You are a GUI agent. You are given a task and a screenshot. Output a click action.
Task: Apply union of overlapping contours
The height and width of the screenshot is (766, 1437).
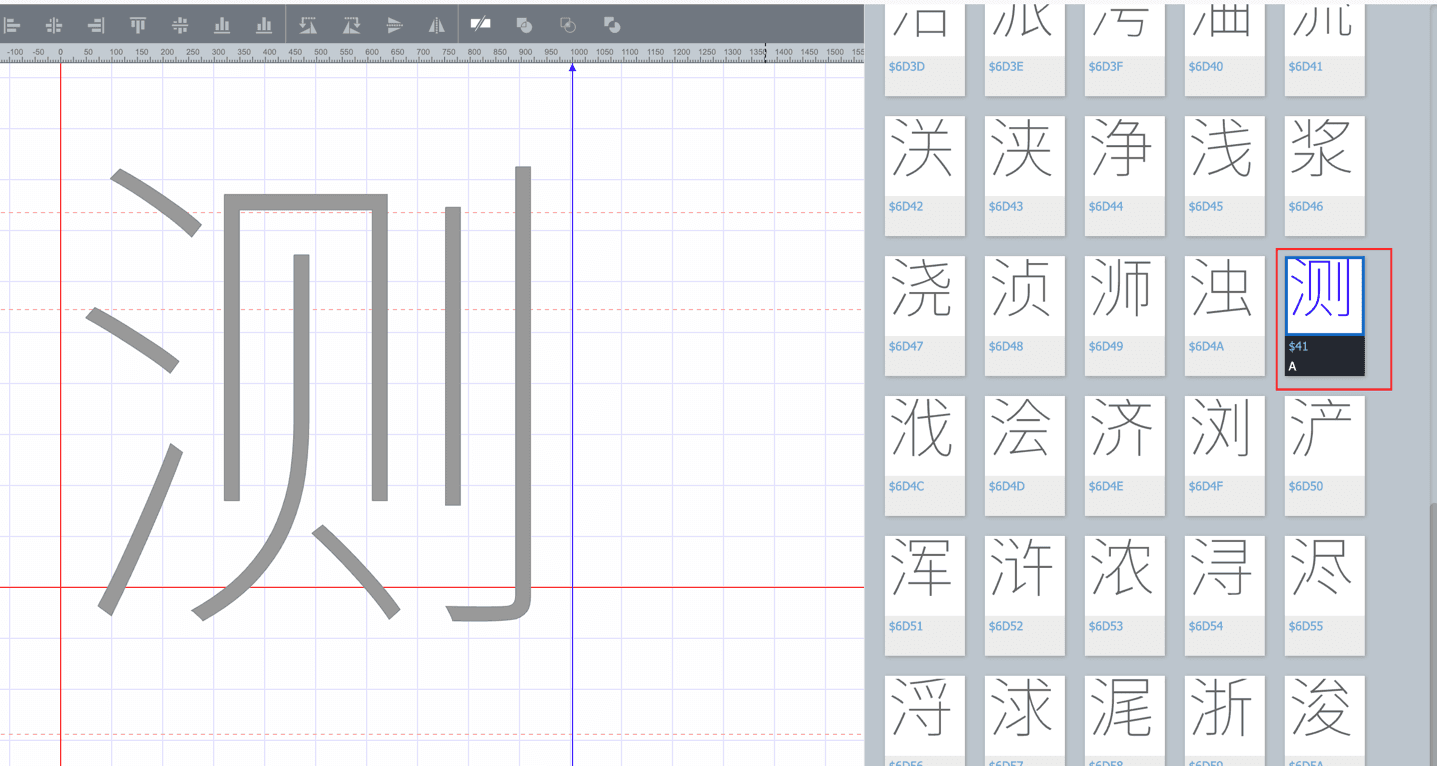pos(524,25)
